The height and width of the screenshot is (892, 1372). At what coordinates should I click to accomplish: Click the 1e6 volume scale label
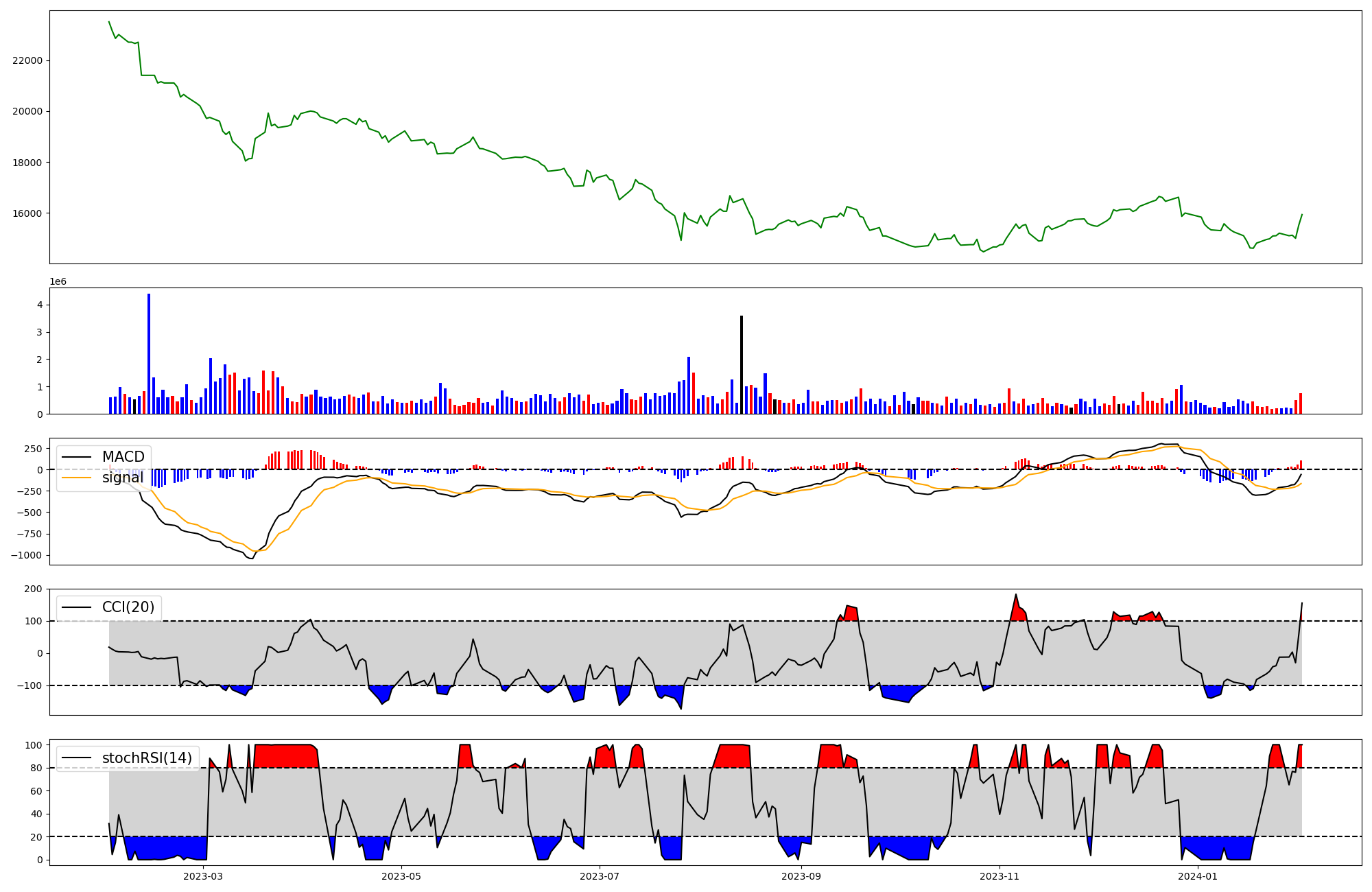coord(58,282)
